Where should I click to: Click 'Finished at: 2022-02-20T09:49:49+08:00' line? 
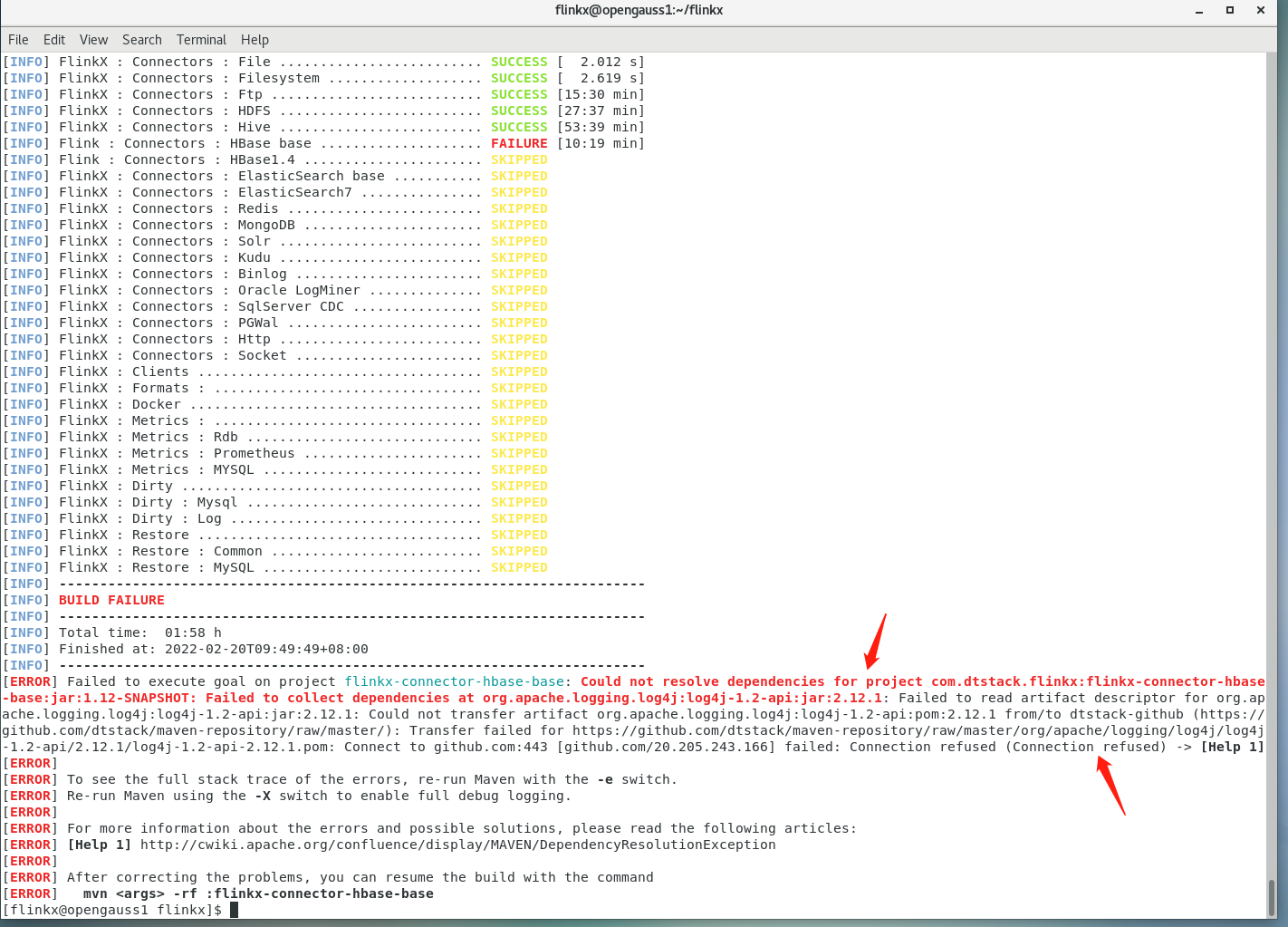coord(214,649)
